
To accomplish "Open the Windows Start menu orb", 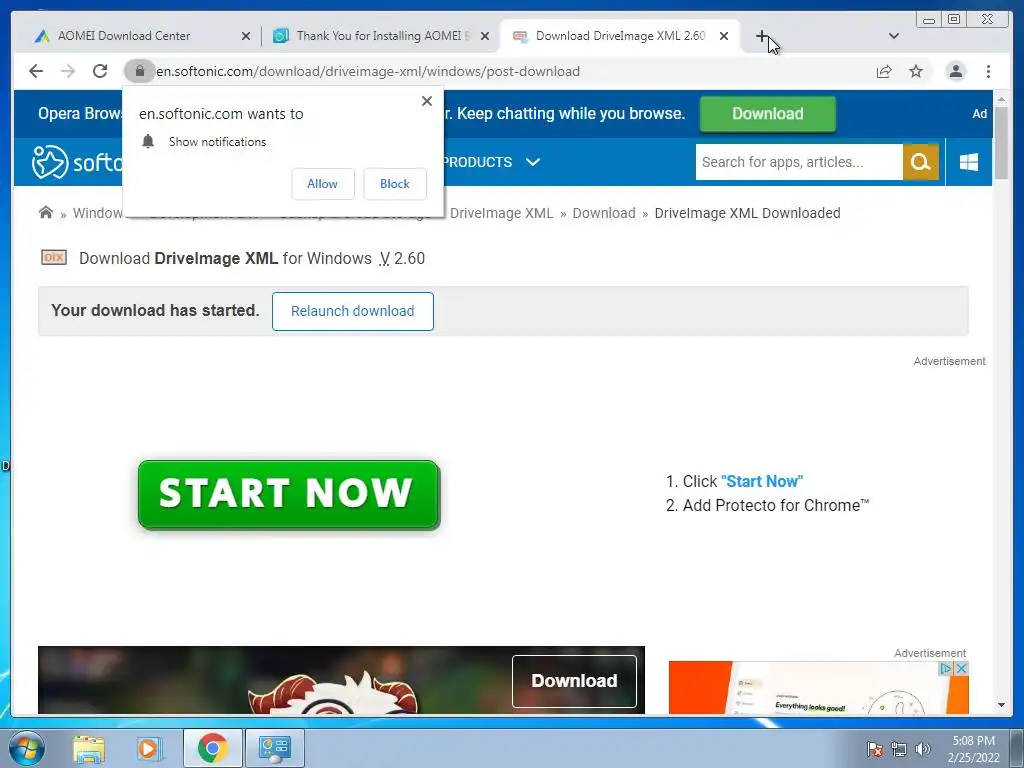I will tap(27, 748).
